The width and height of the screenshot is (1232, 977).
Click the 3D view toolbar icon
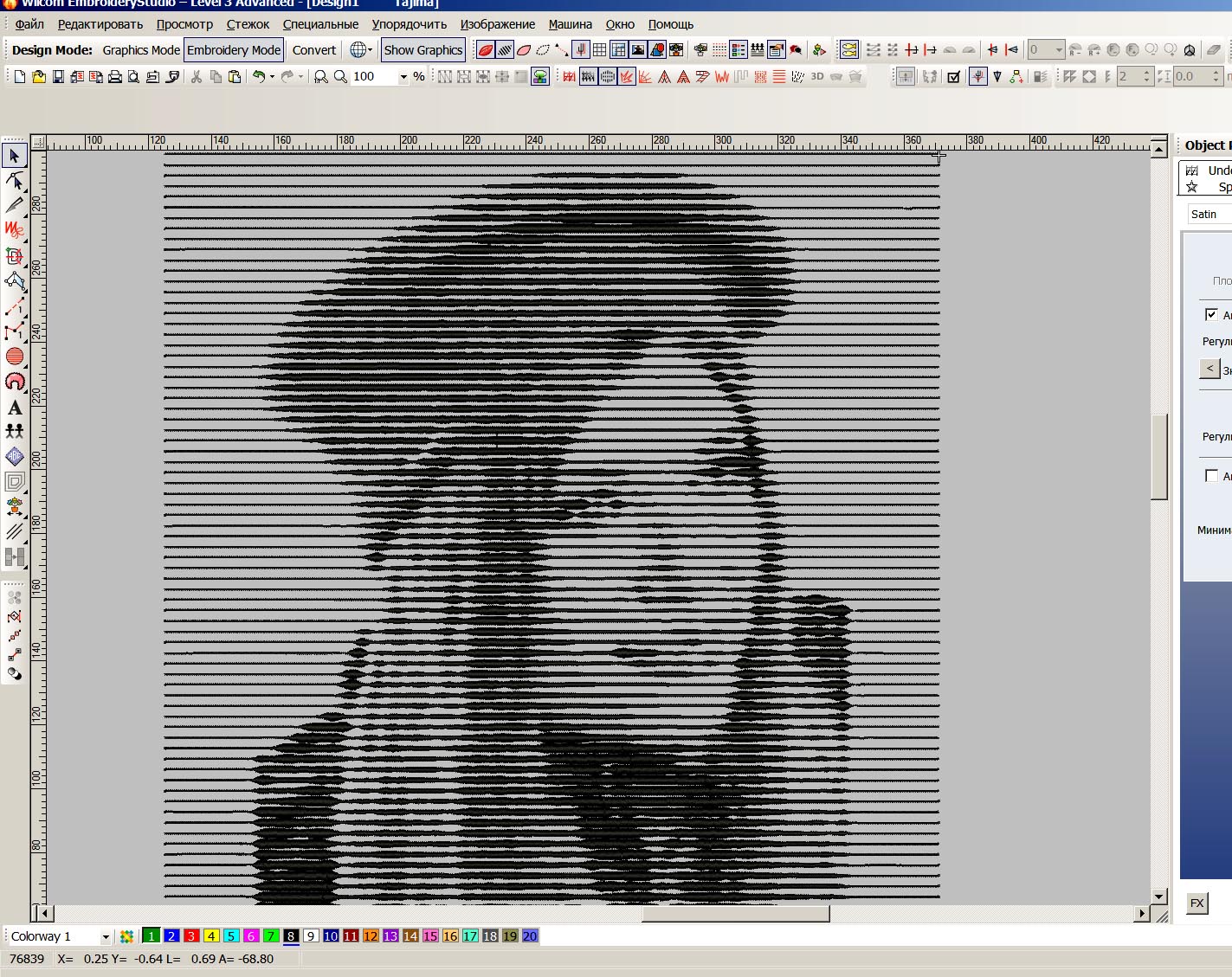(x=816, y=77)
